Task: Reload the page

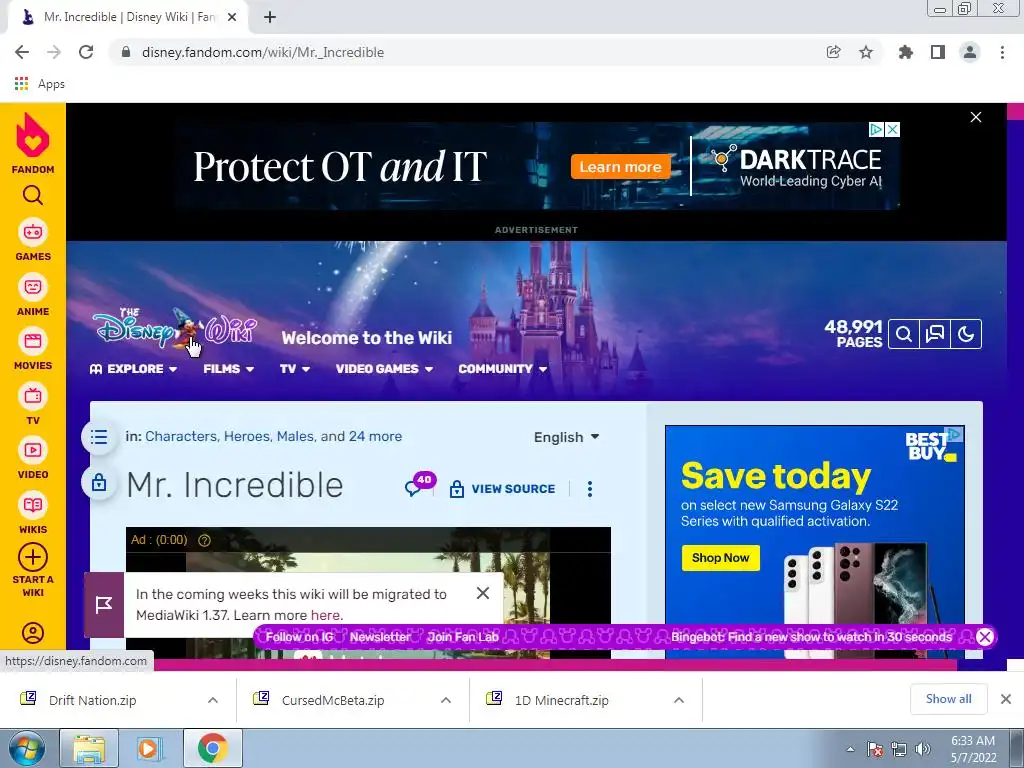Action: click(x=86, y=52)
